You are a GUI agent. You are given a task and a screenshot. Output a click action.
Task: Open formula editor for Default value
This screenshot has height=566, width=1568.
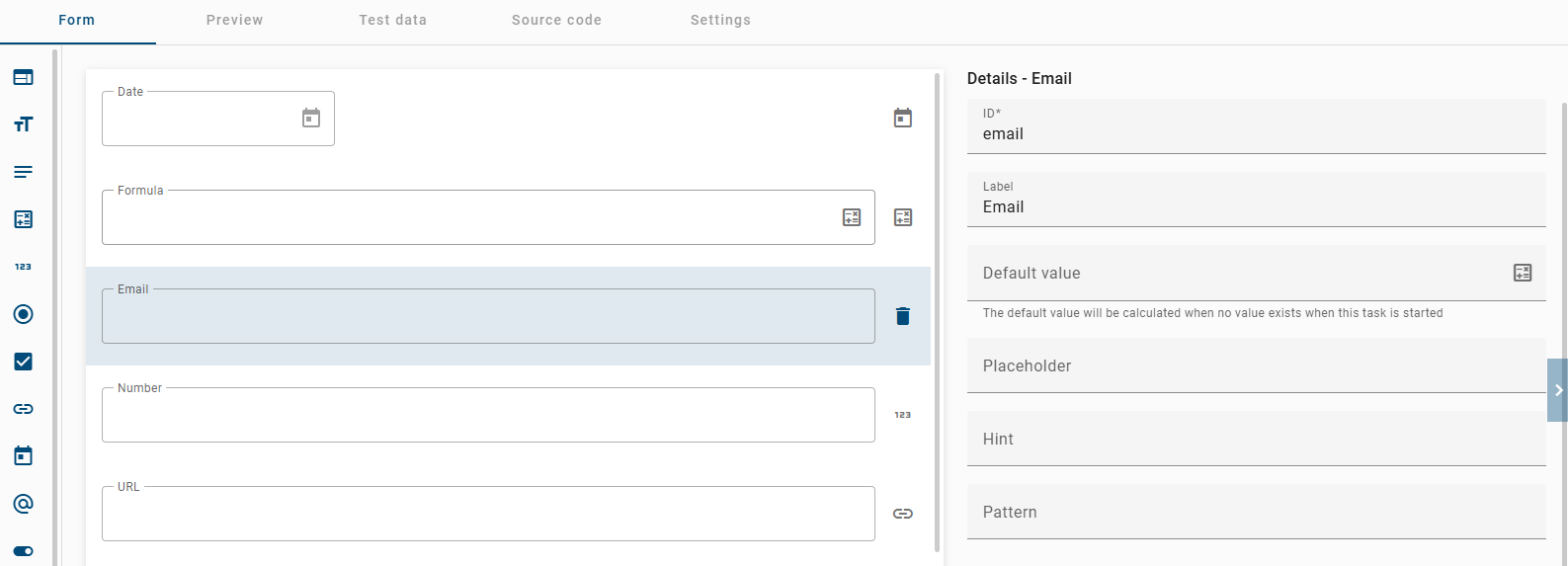[1523, 273]
